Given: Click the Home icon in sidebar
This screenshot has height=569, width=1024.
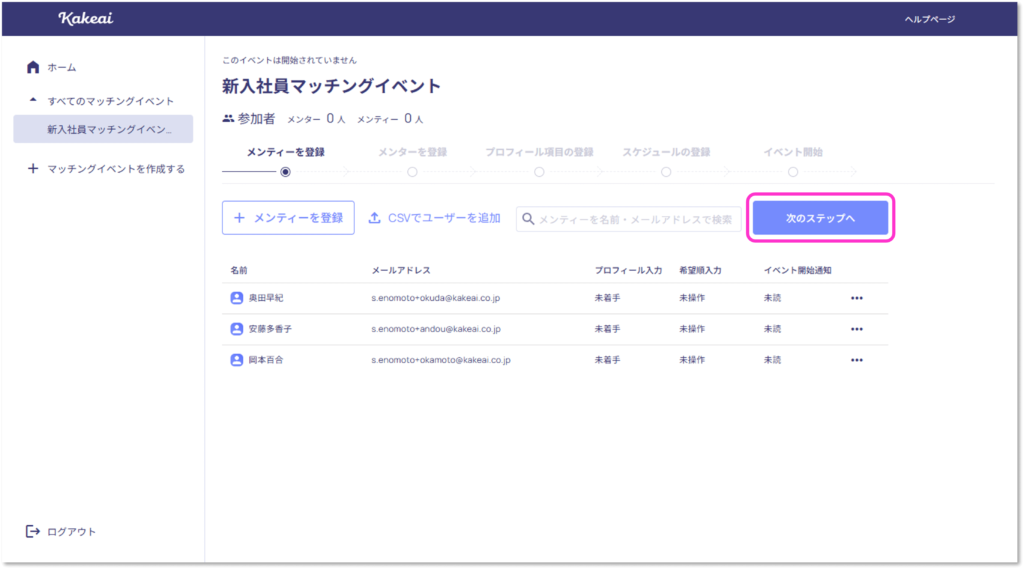Looking at the screenshot, I should (33, 67).
